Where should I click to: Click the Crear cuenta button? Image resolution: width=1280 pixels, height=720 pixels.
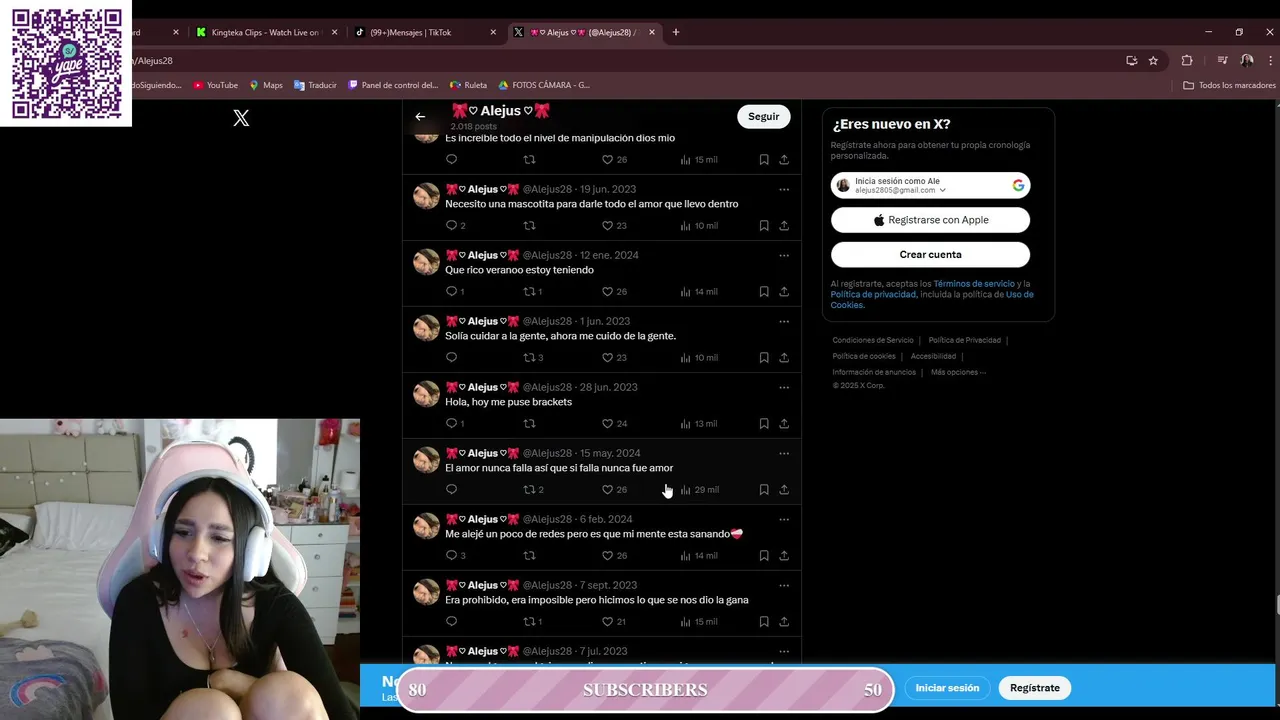click(x=930, y=254)
